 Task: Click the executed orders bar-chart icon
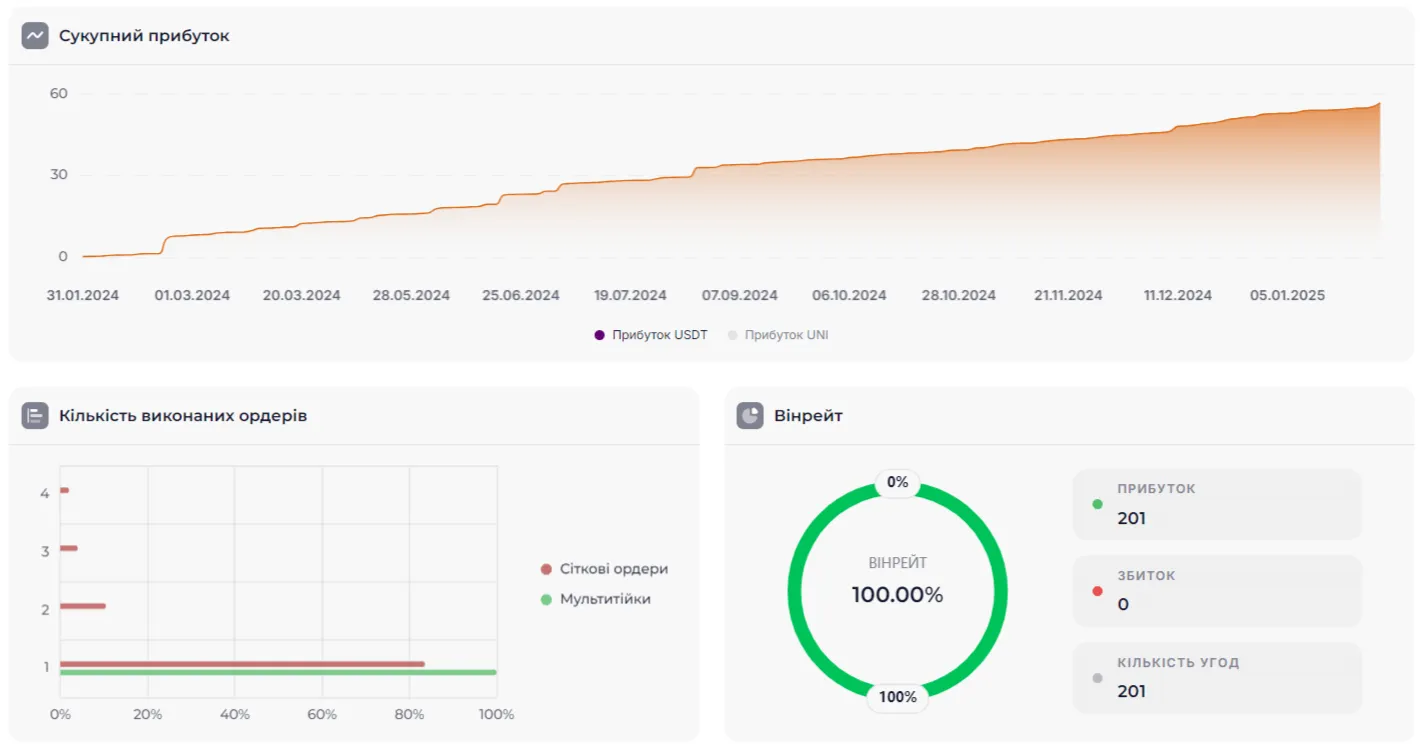click(35, 416)
